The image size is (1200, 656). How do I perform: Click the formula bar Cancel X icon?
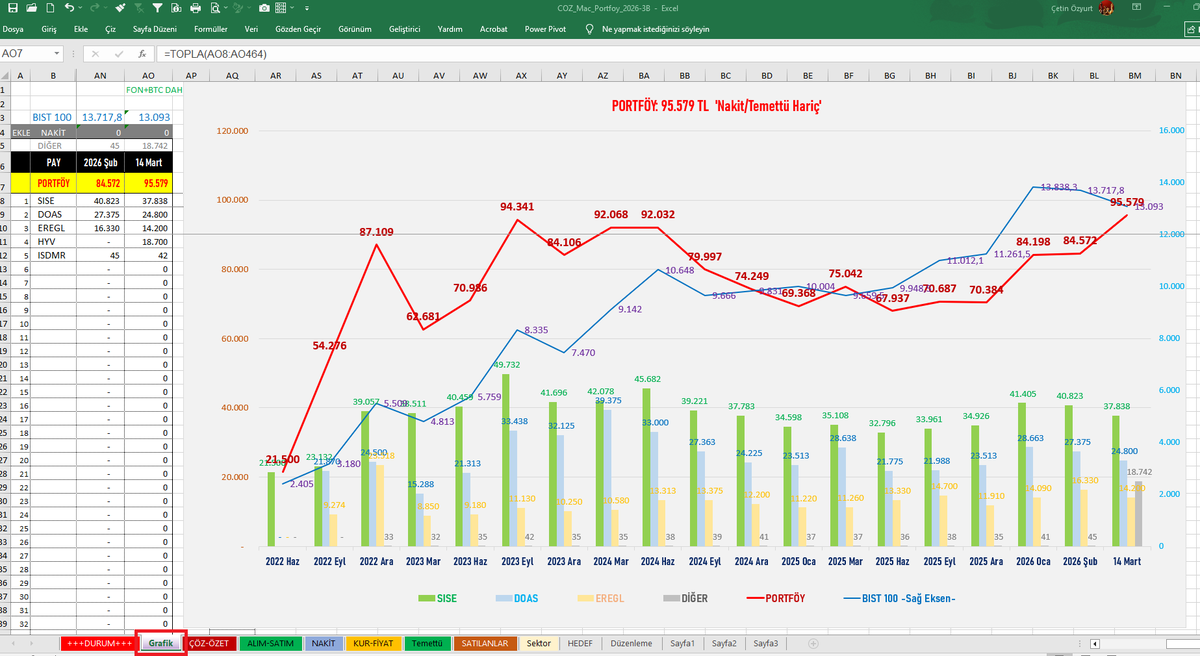(x=95, y=54)
